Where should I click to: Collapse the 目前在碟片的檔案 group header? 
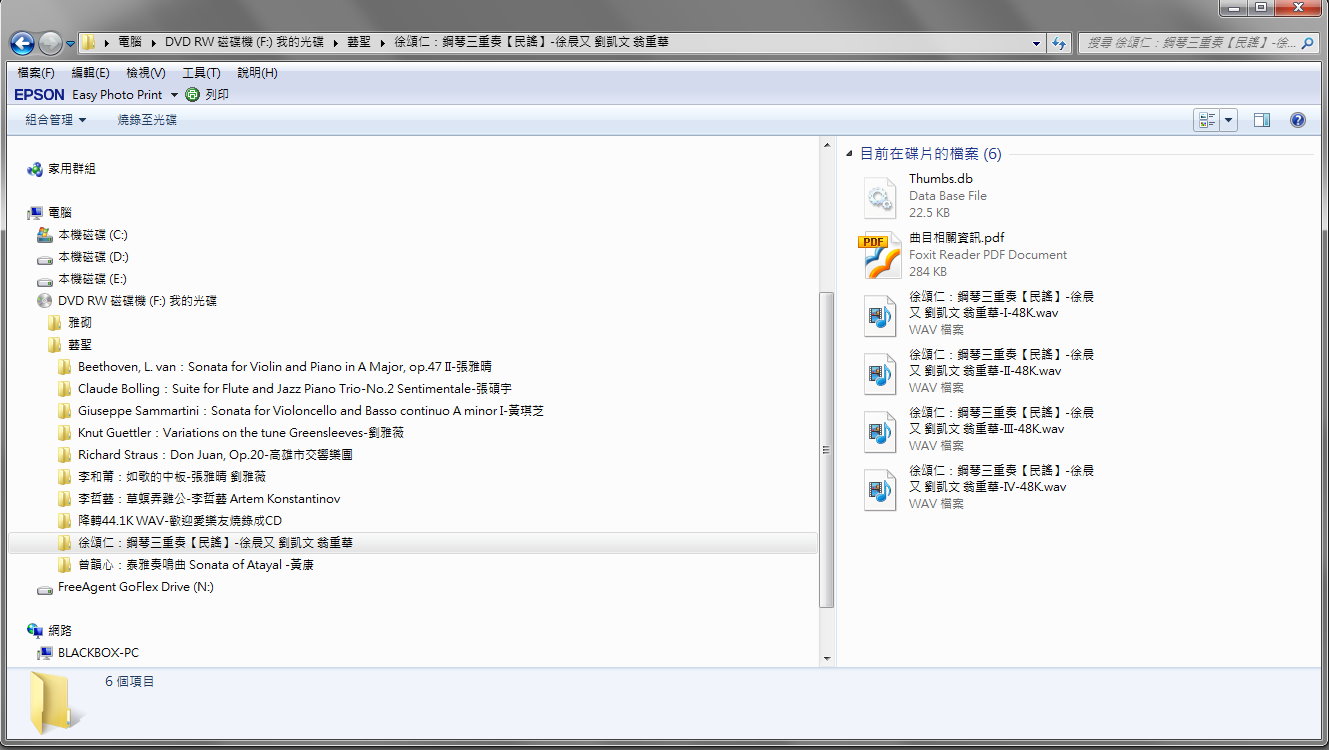point(850,154)
